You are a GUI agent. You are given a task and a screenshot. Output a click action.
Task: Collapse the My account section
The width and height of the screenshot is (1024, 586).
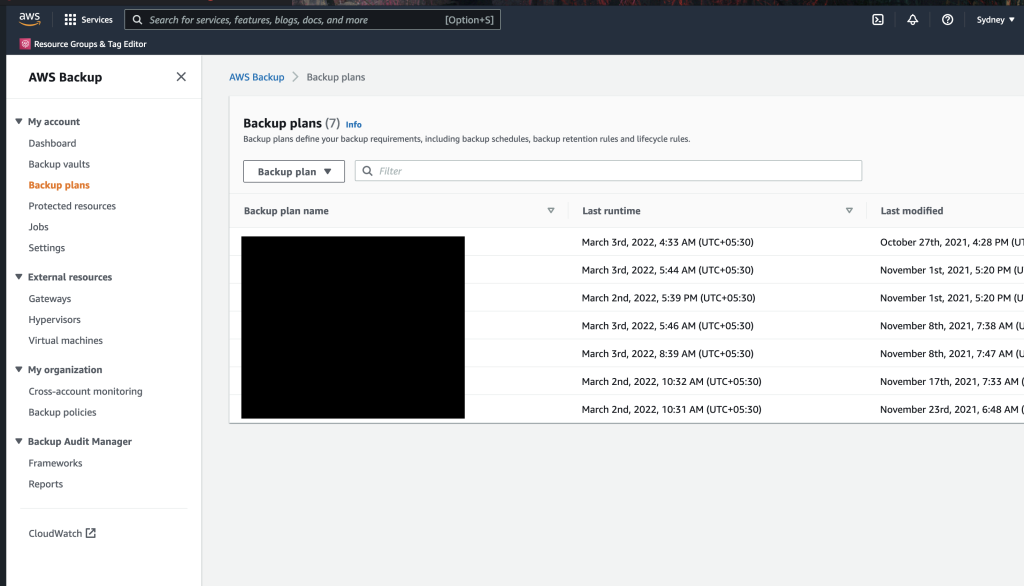18,121
